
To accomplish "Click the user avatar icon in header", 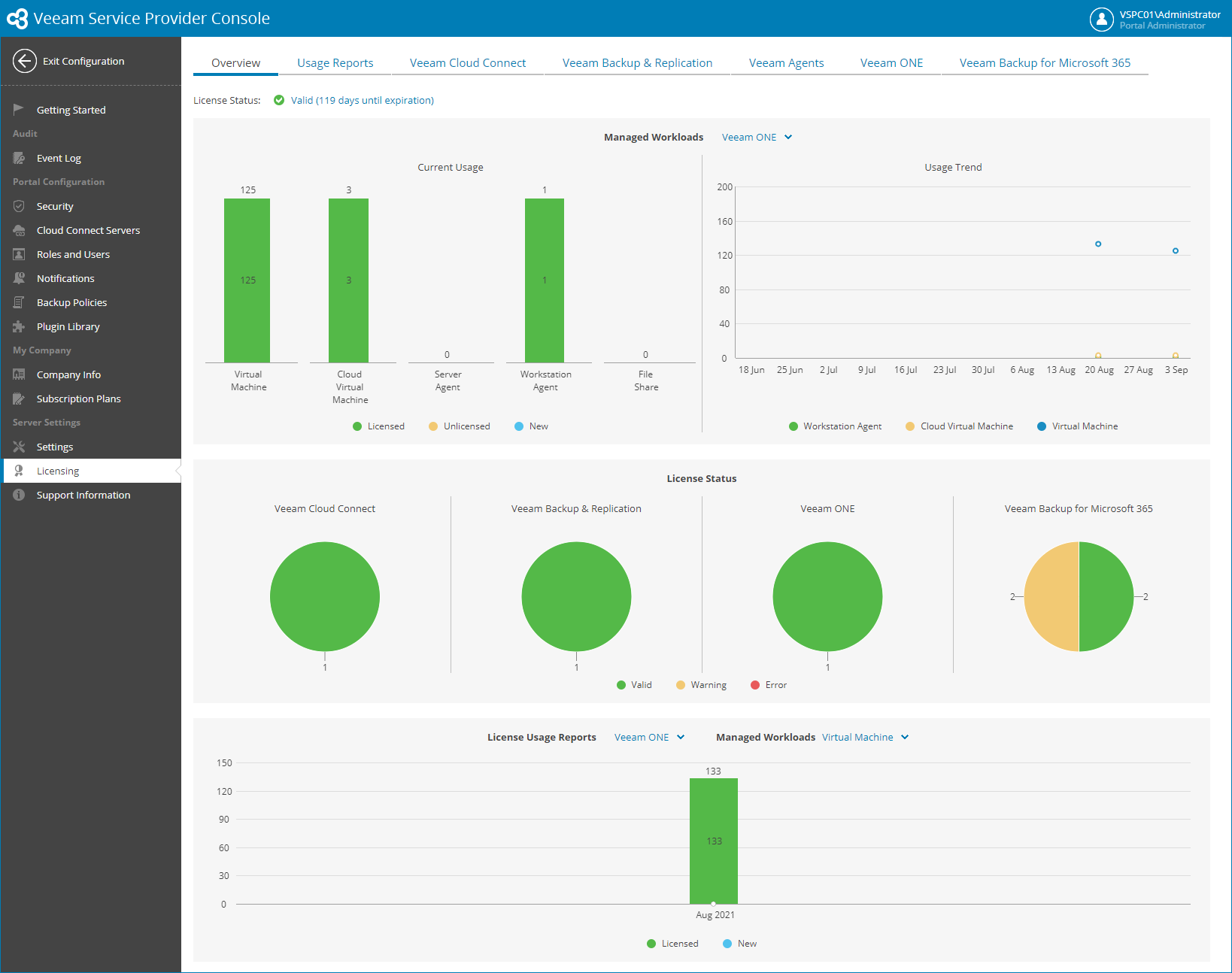I will point(1101,19).
